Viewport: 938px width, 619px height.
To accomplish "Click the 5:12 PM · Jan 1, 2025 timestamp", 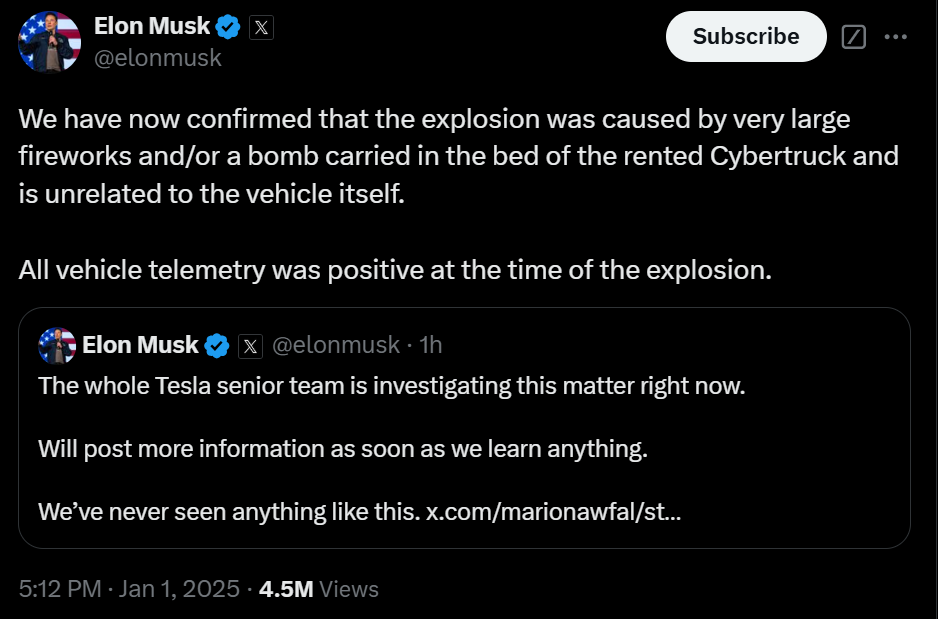I will click(130, 589).
